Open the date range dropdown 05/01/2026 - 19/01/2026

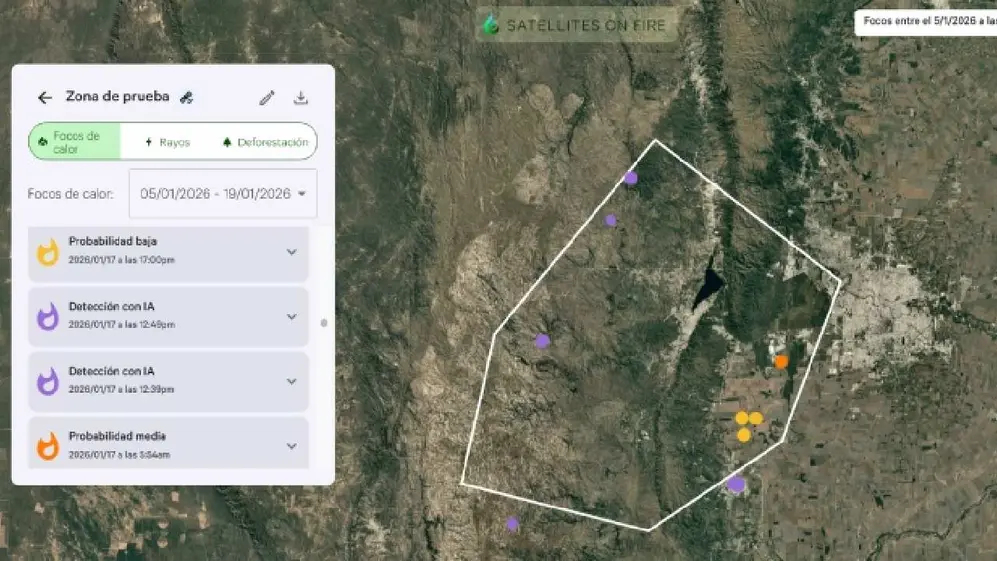click(223, 193)
